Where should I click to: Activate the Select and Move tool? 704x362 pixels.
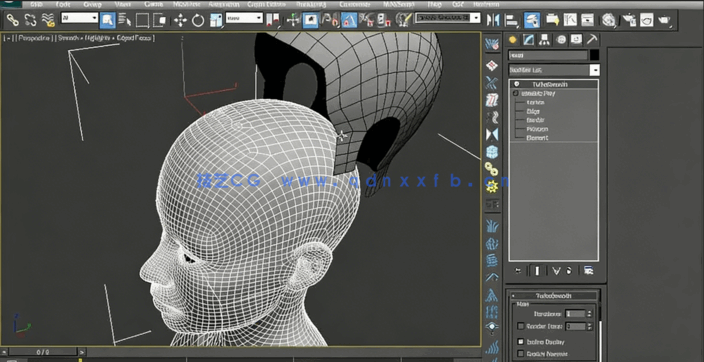pos(180,20)
